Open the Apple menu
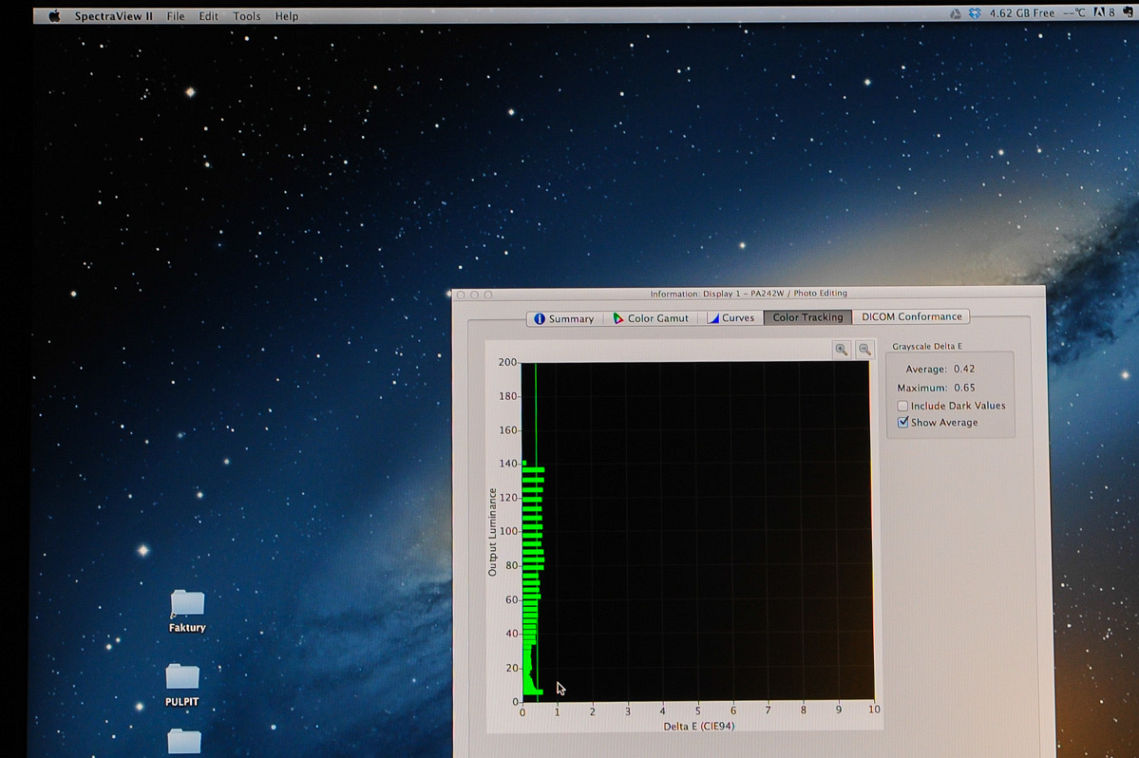 pos(54,16)
